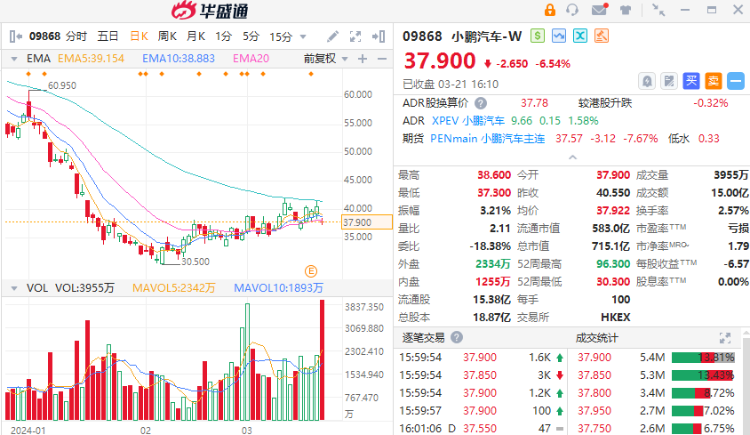Select the 周K weekly candlestick tab
Viewport: 750px width, 435px height.
pyautogui.click(x=167, y=36)
